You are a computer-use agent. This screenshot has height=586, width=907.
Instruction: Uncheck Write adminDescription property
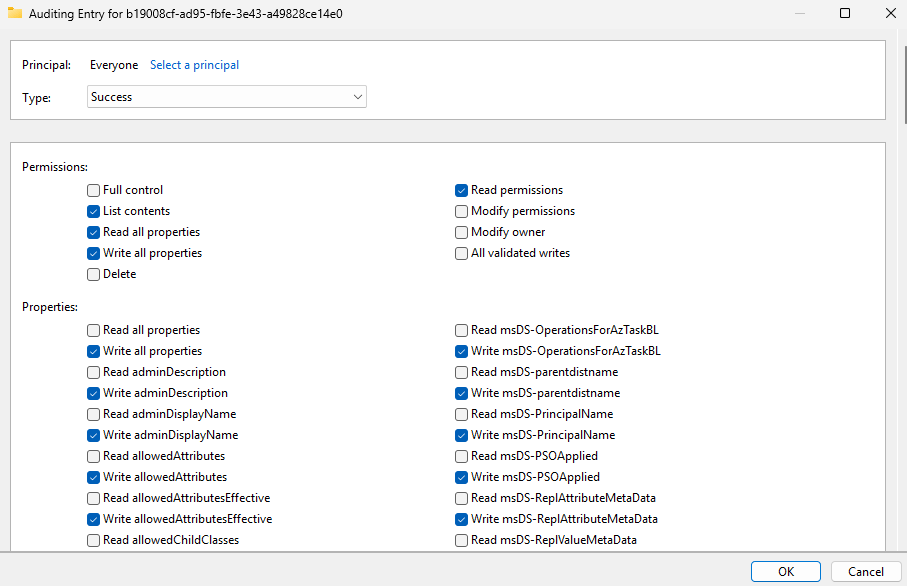pyautogui.click(x=93, y=393)
